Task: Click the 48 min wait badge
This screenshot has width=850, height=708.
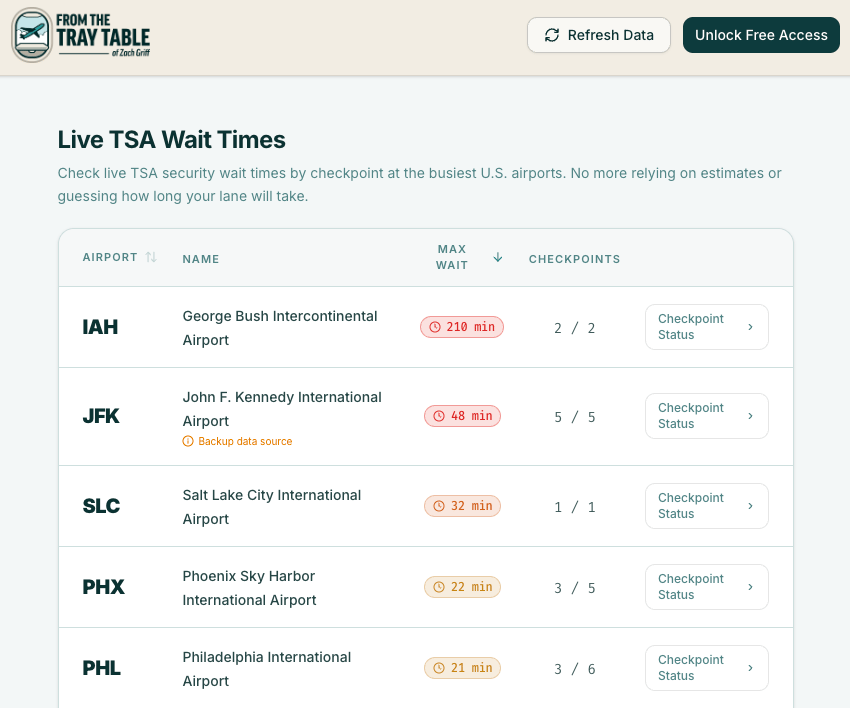Action: [462, 416]
